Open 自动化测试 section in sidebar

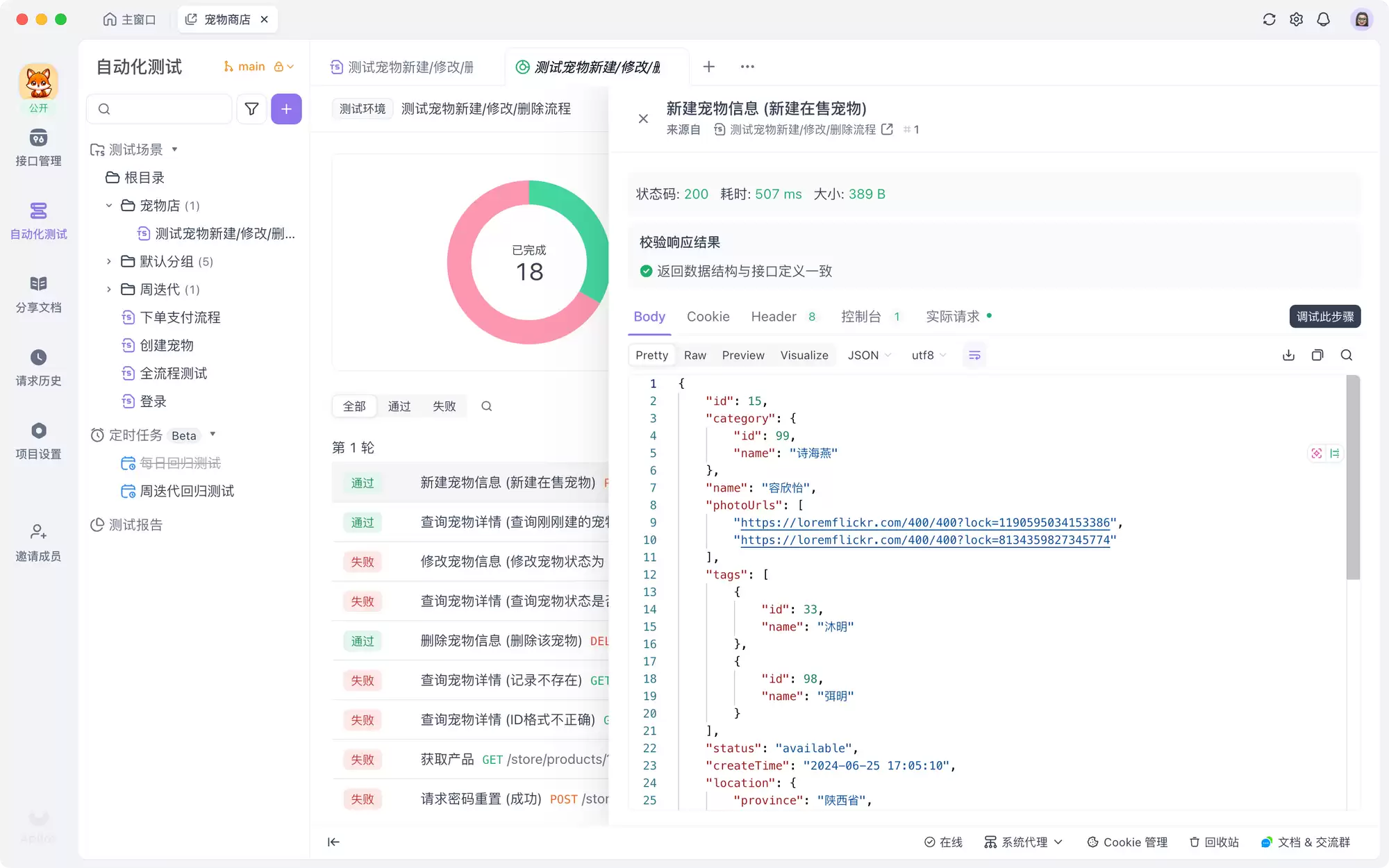pyautogui.click(x=38, y=221)
